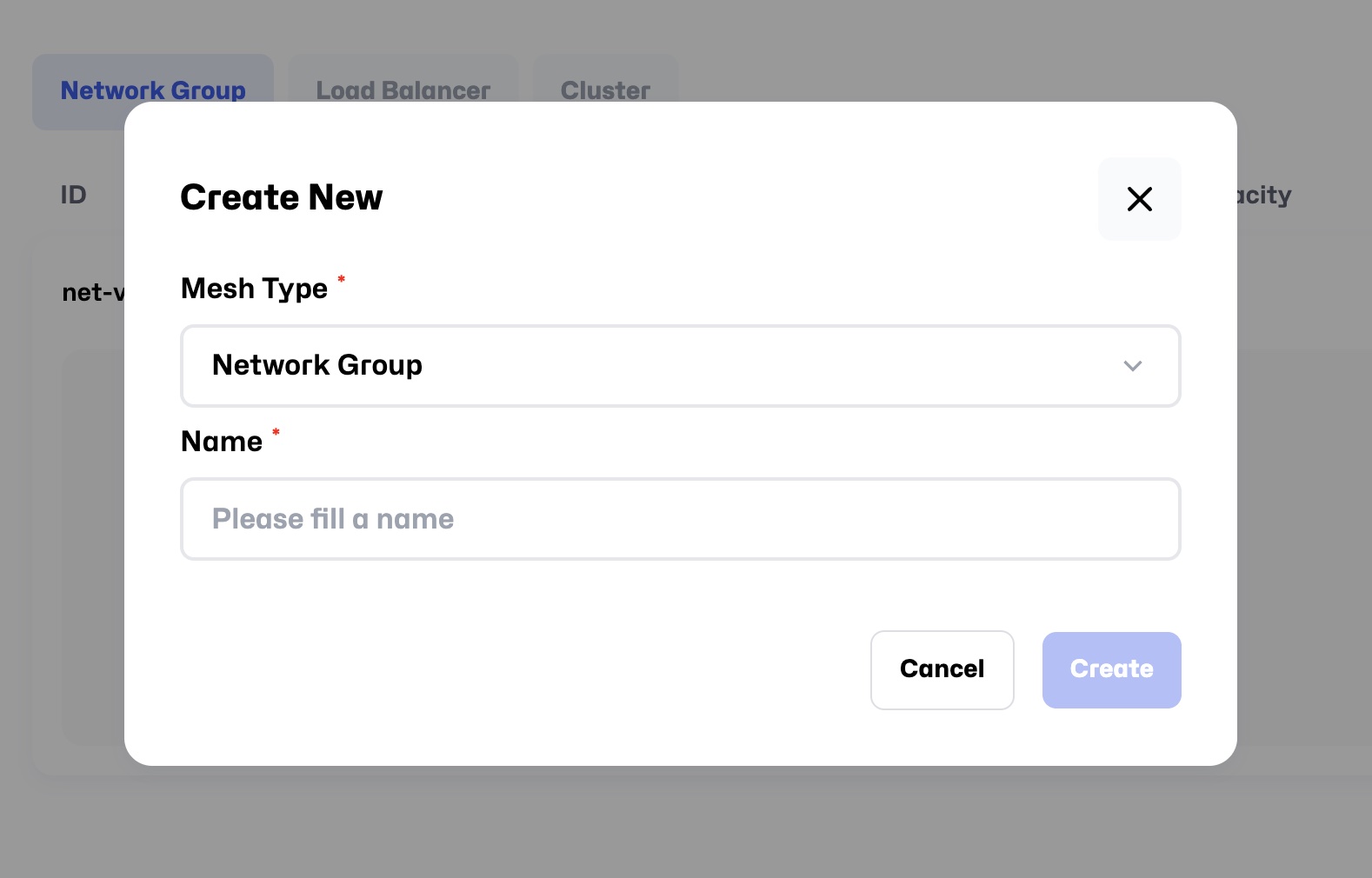
Task: Close the Create New dialog with the X icon
Action: click(x=1139, y=199)
